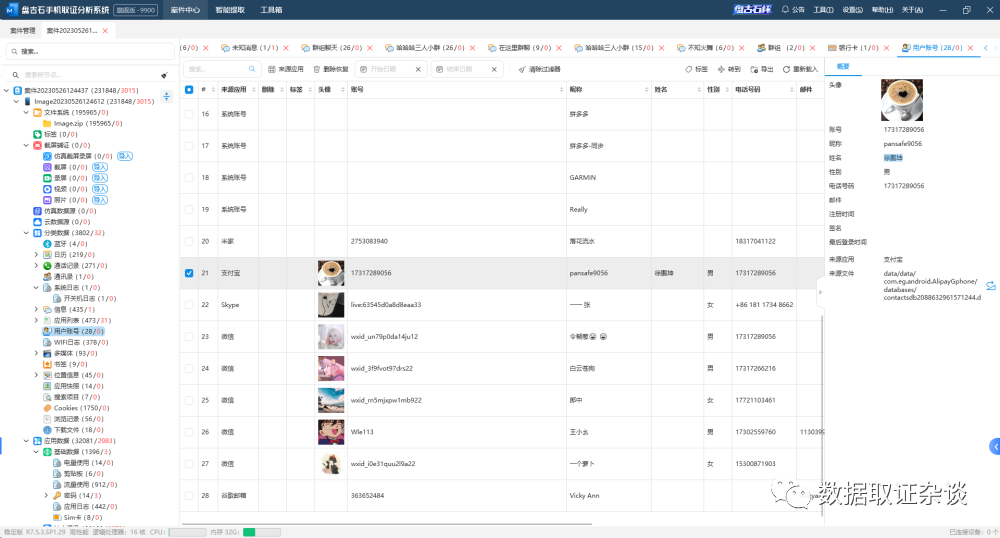Close the 案件202305261... tab
Image resolution: width=1000 pixels, height=538 pixels.
coord(105,31)
